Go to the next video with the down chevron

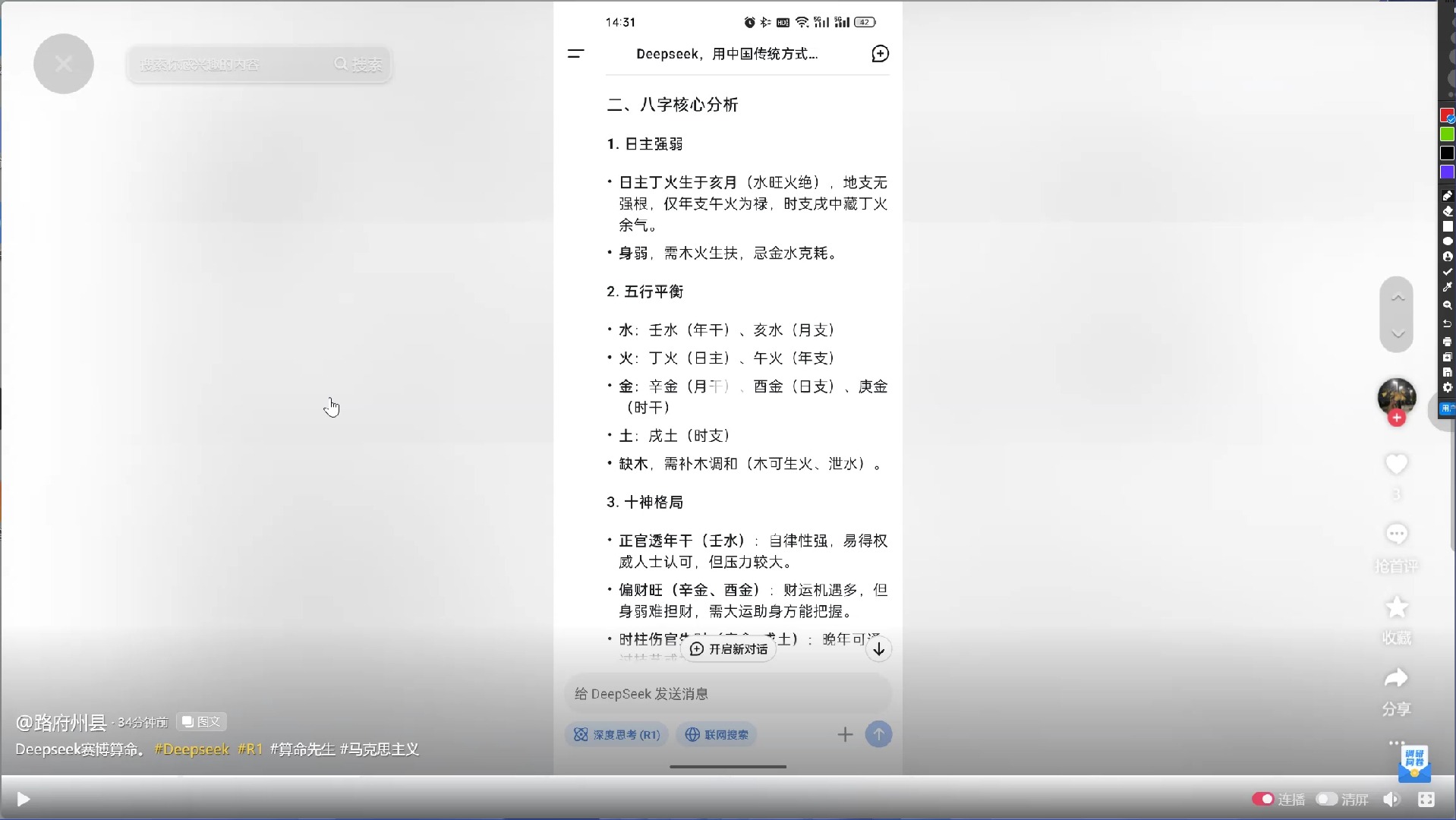point(1397,333)
